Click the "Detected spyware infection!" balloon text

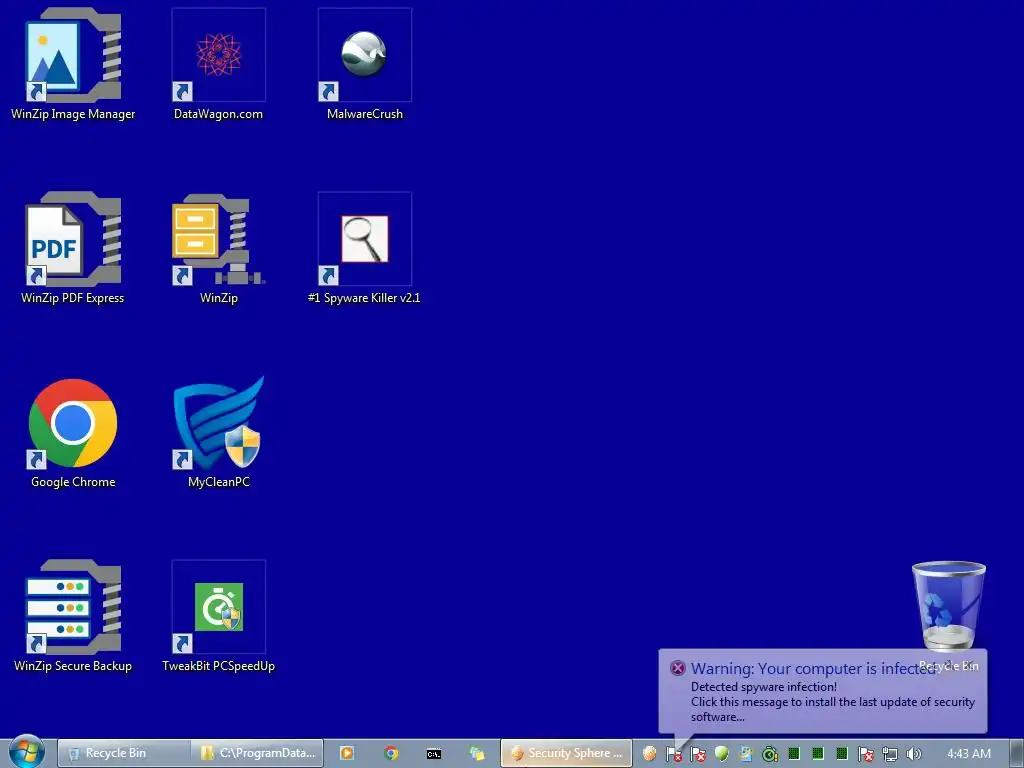(763, 686)
